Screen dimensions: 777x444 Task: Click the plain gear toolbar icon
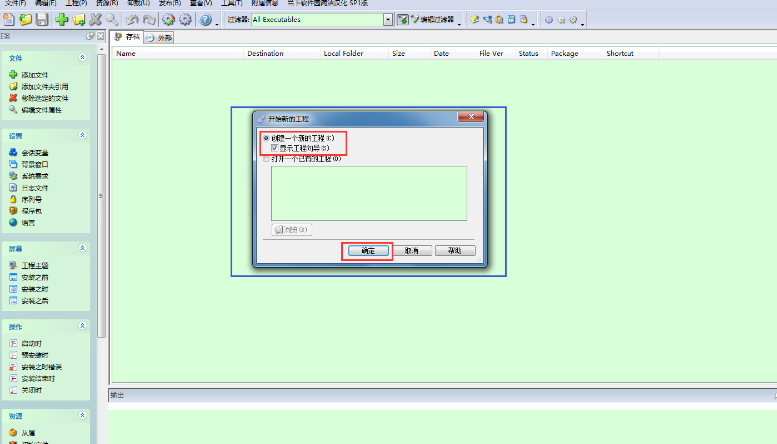pyautogui.click(x=185, y=19)
